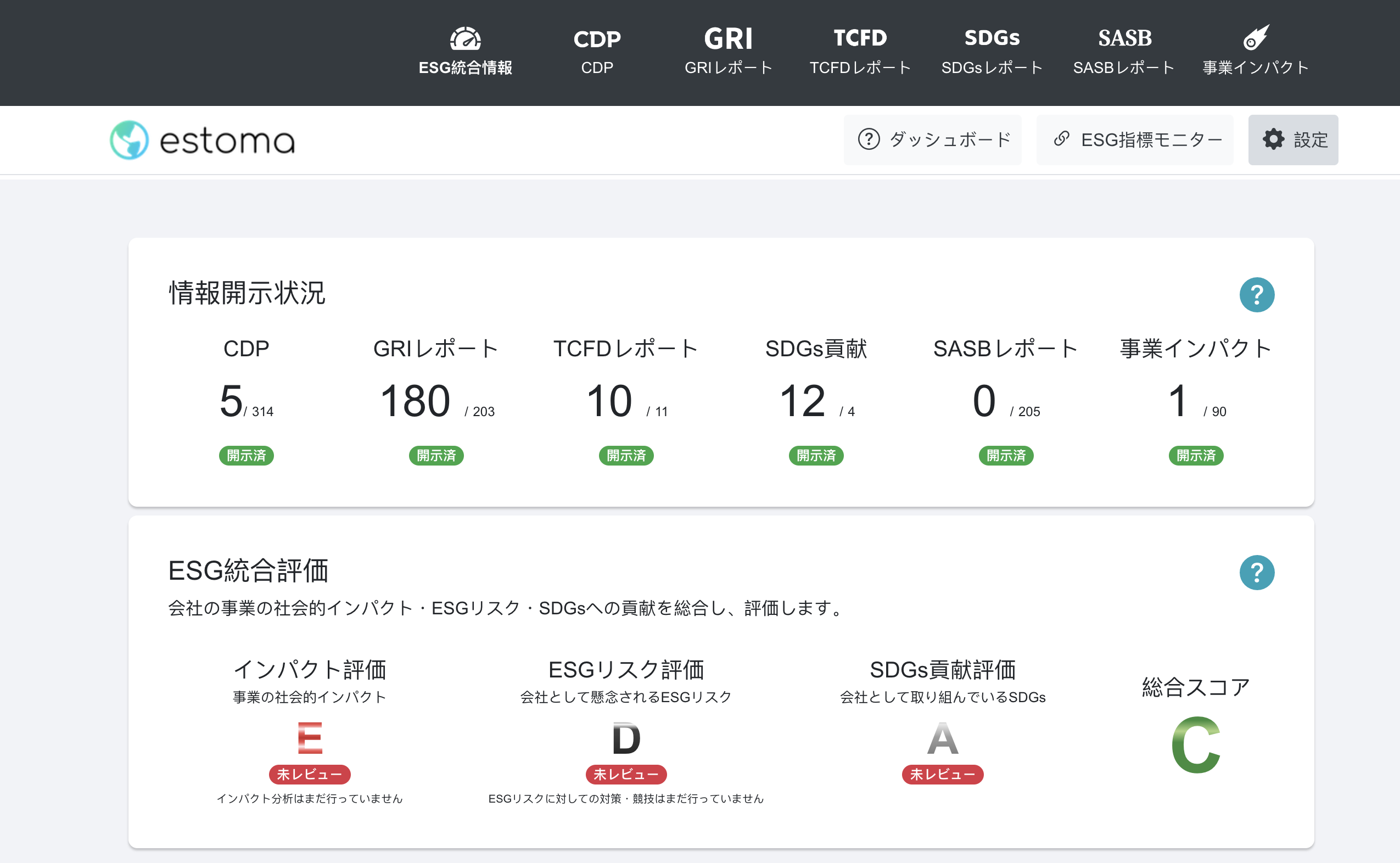Select the TCFD logo in navigation bar
Image resolution: width=1400 pixels, height=863 pixels.
860,38
